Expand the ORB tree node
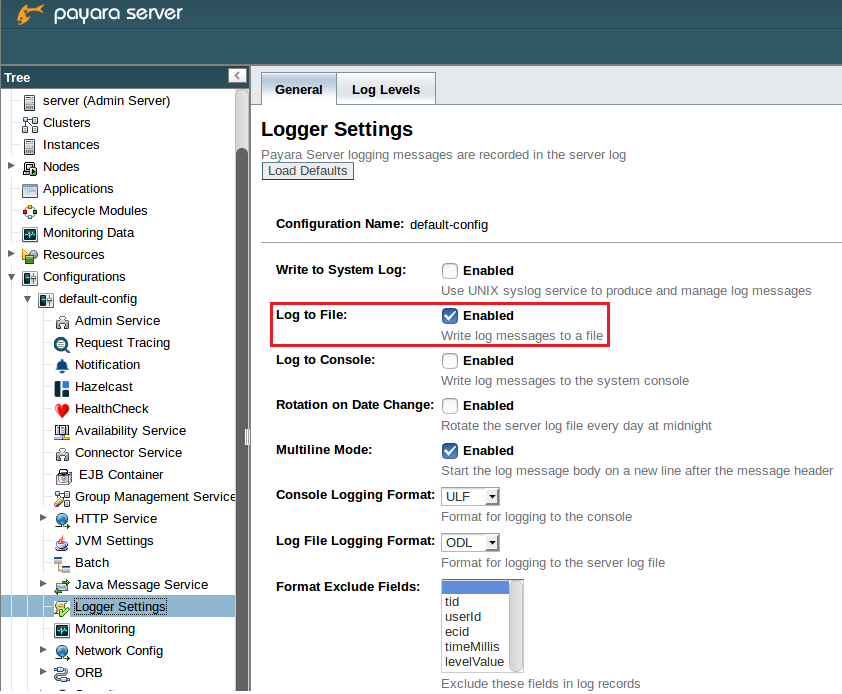Viewport: 842px width, 694px height. click(43, 671)
